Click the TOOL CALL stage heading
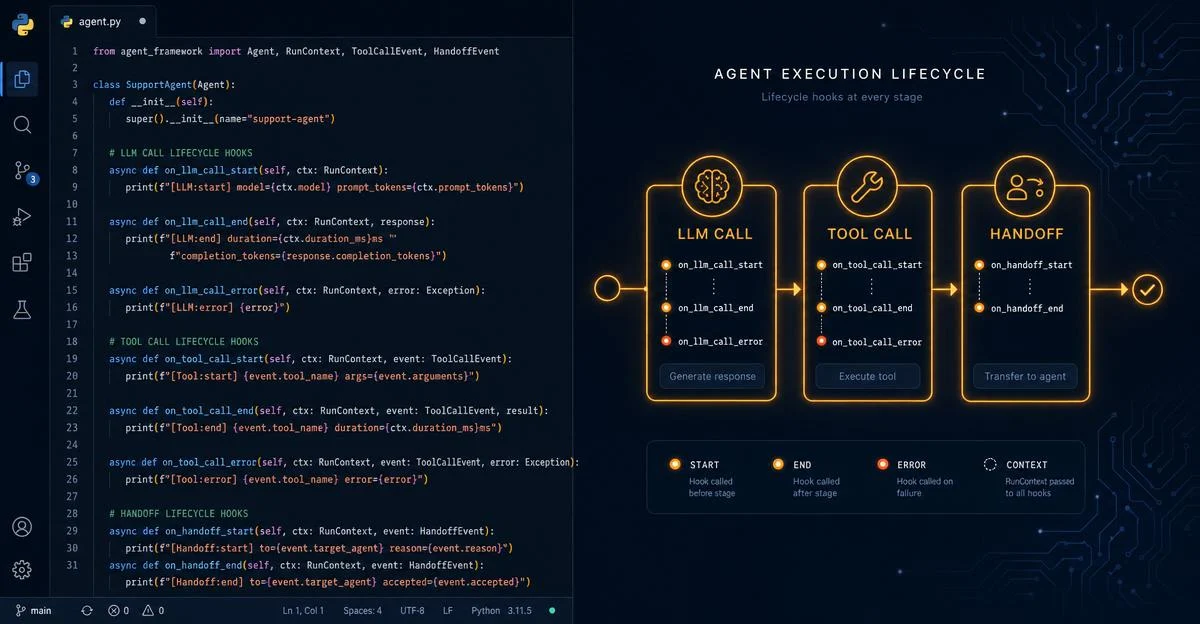The height and width of the screenshot is (624, 1200). [869, 234]
